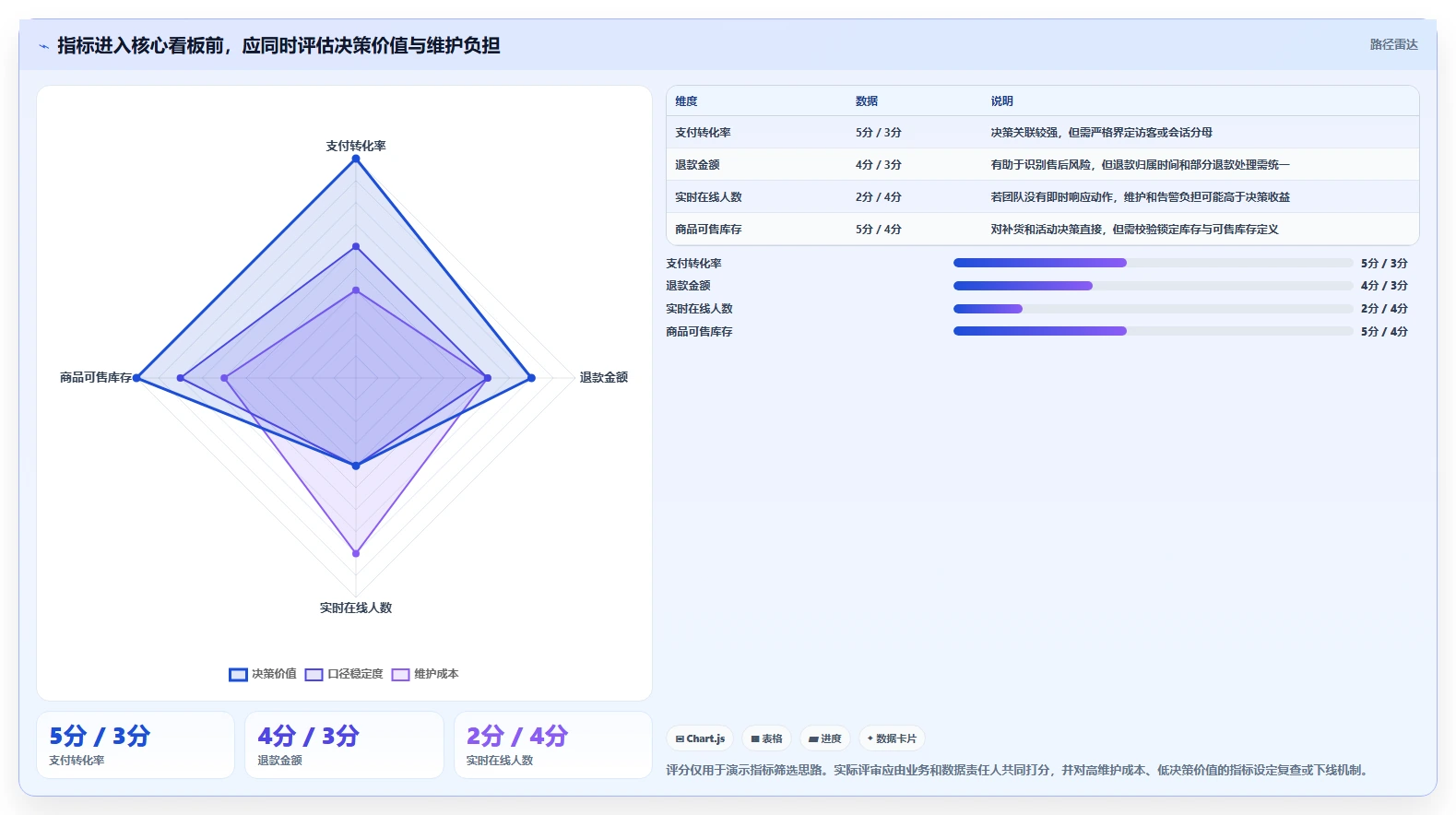
Task: Click the 表格 tag
Action: 766,738
